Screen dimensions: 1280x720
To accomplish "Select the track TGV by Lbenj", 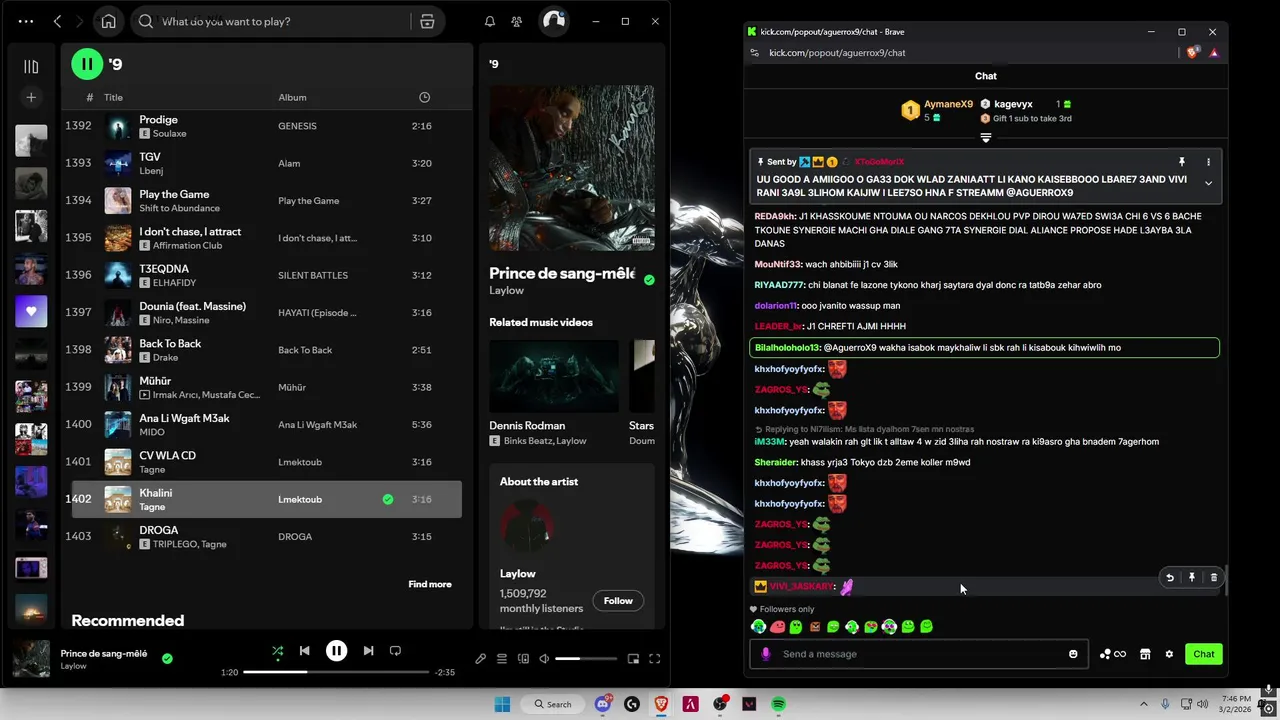I will coord(266,163).
